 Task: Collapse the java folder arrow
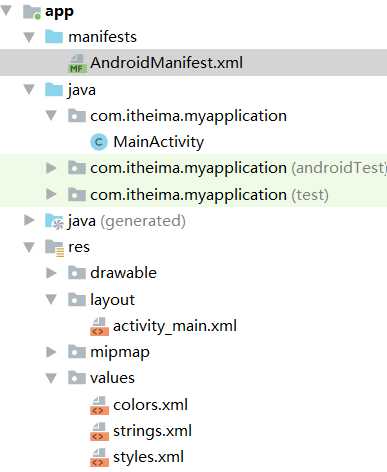[29, 89]
